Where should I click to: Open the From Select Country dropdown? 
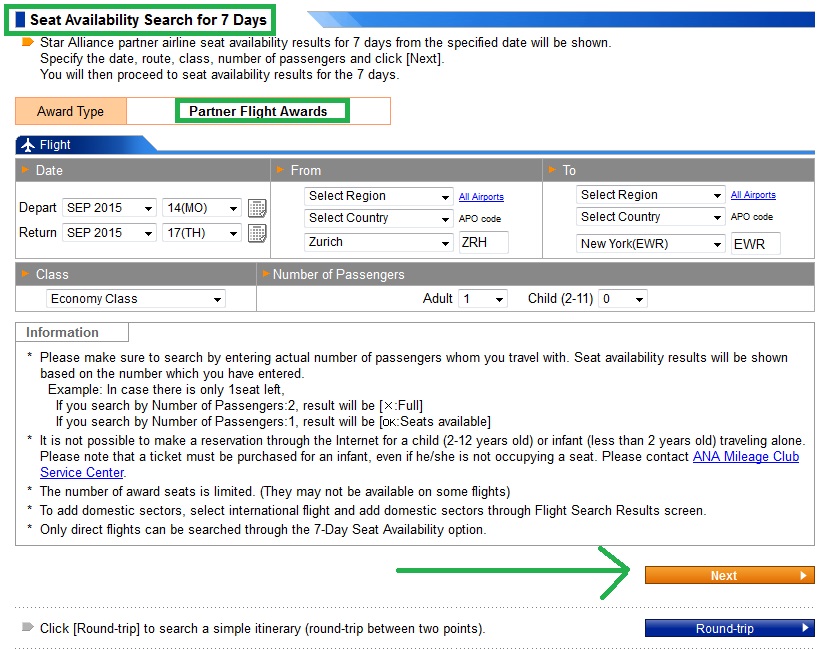coord(378,218)
